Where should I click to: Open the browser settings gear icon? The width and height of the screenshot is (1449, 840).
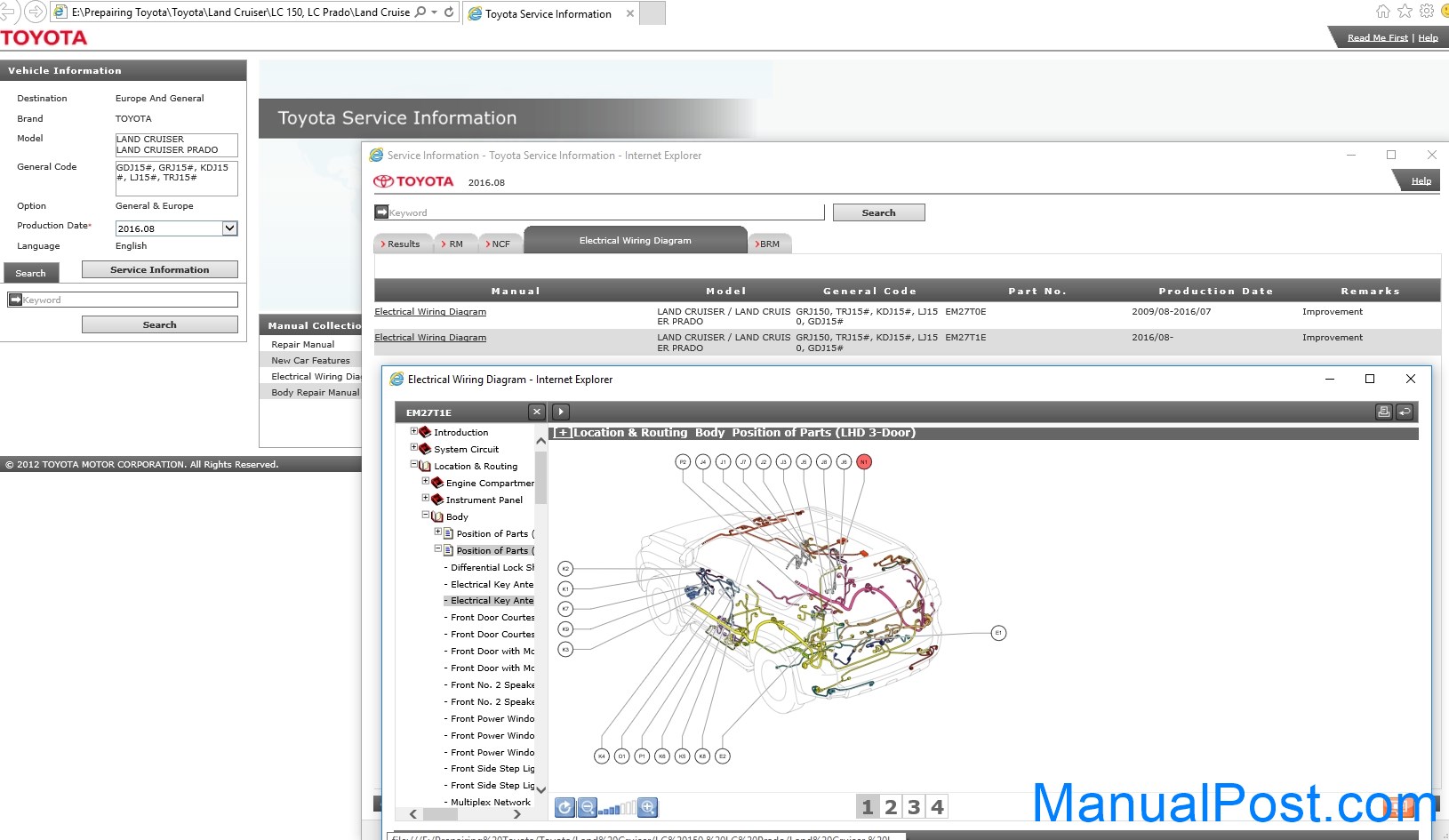coord(1427,12)
